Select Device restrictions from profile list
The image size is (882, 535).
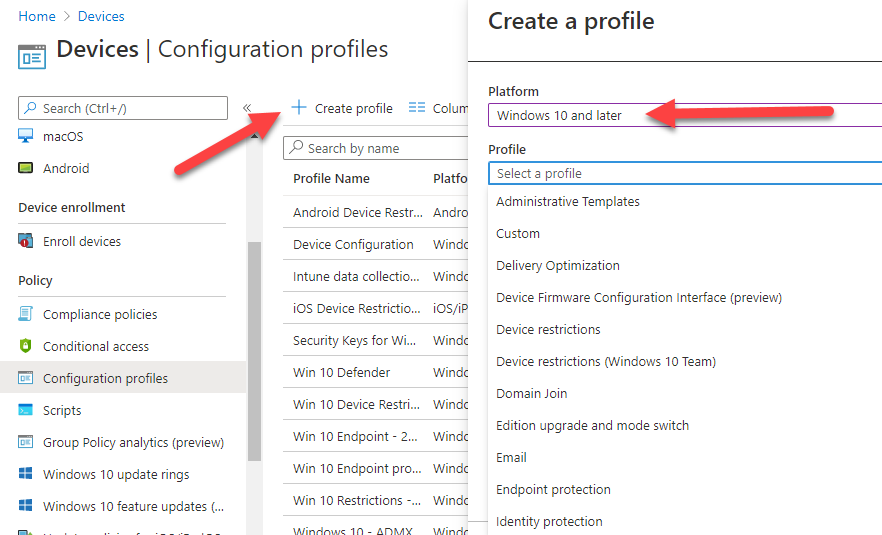pyautogui.click(x=548, y=329)
